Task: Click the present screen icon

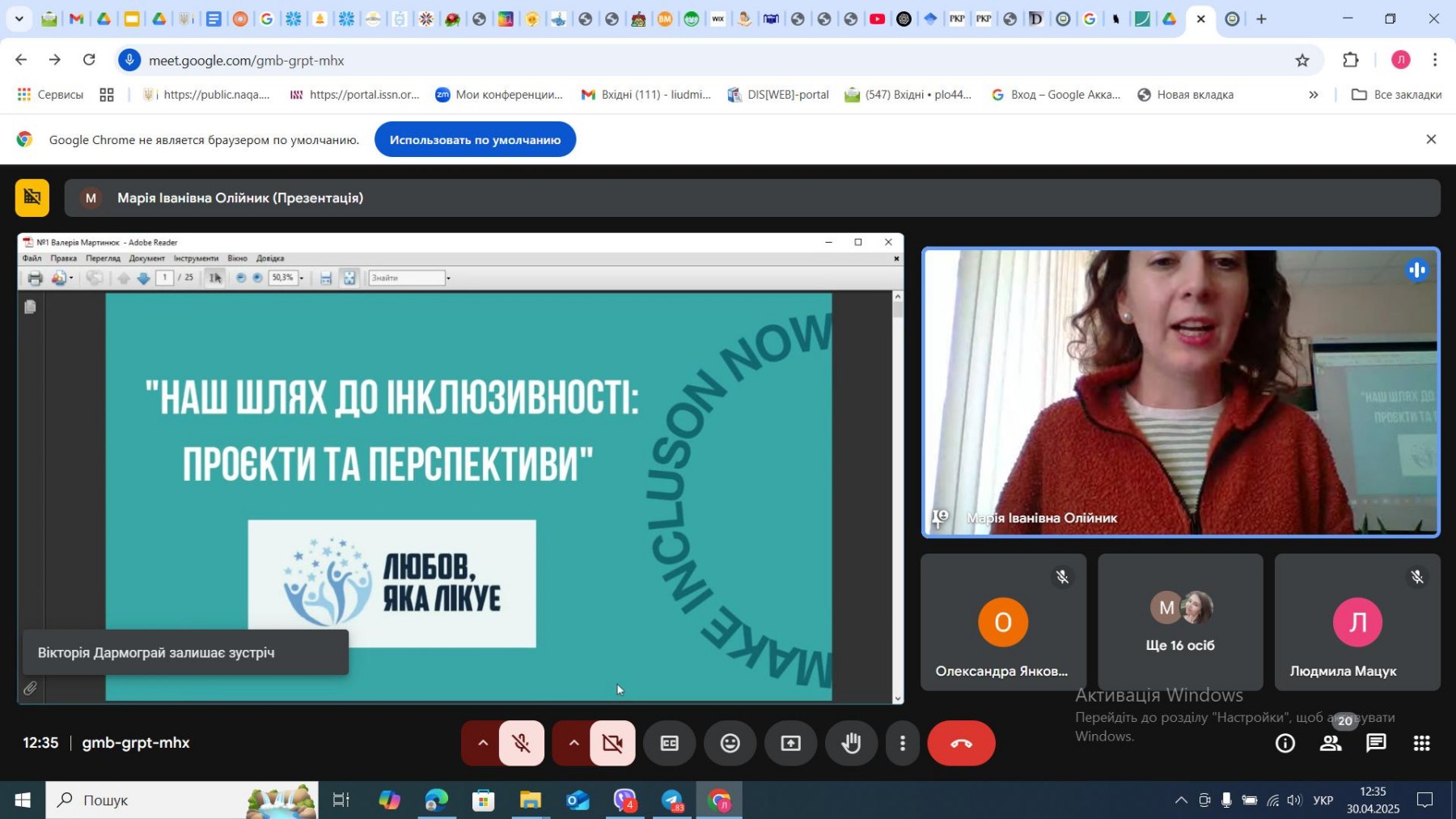Action: (x=790, y=743)
